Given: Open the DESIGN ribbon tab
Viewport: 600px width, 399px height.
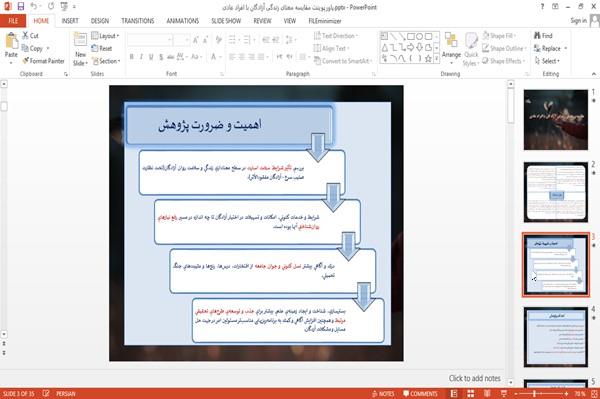Looking at the screenshot, I should (x=100, y=21).
